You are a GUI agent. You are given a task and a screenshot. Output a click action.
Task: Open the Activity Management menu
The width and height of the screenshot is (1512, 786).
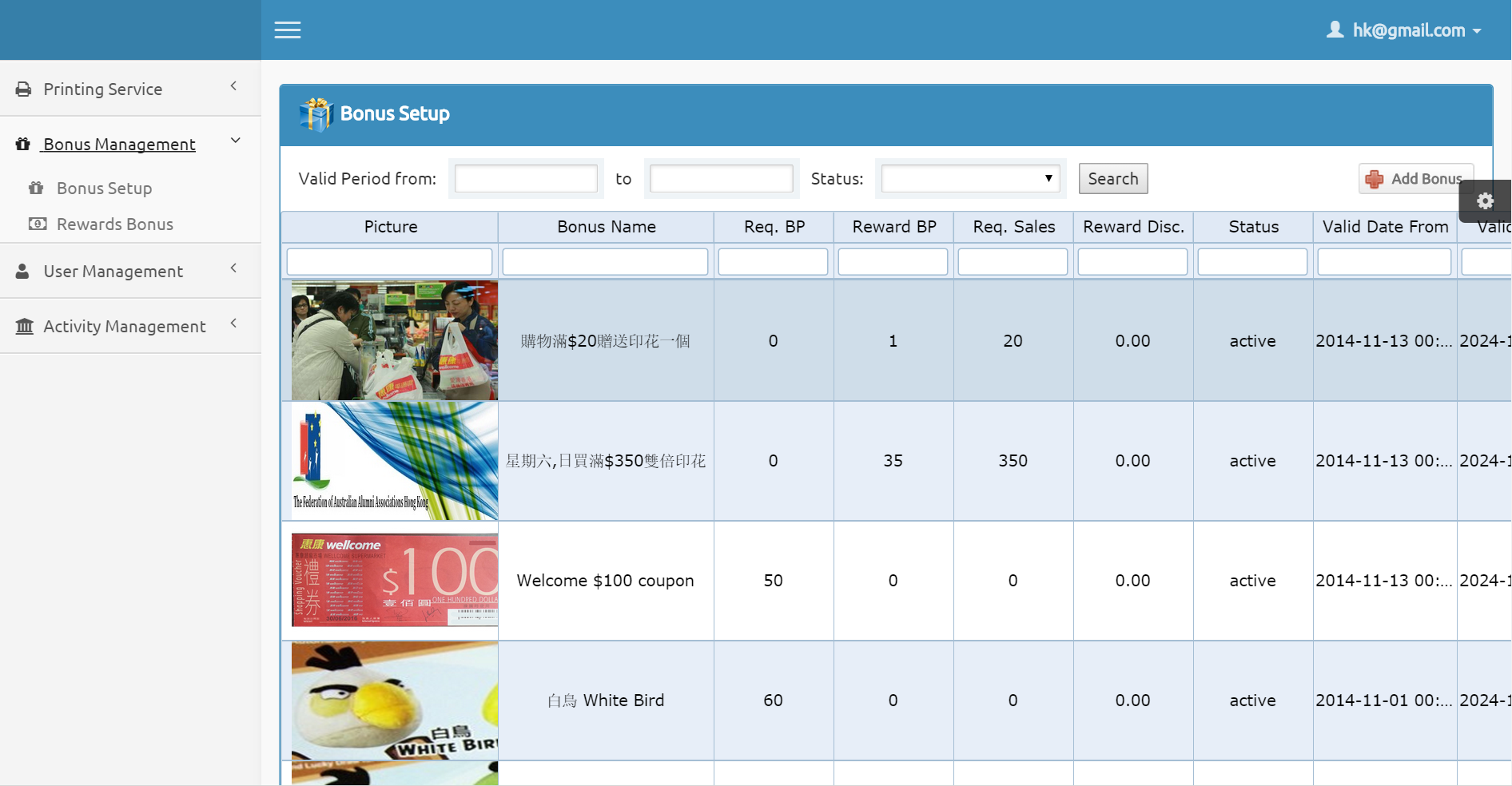[x=125, y=327]
